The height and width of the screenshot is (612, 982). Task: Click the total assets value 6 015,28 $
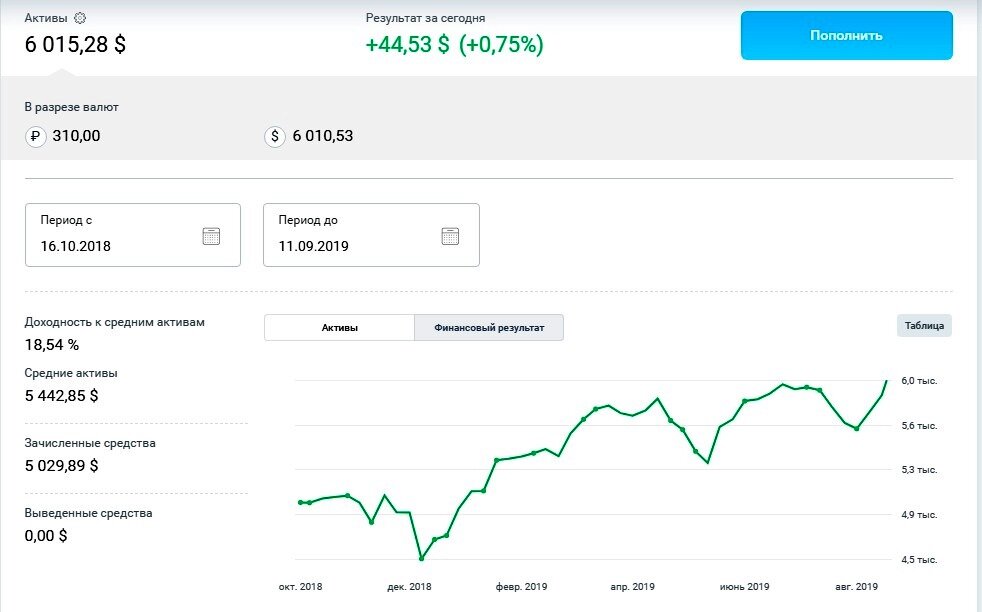tap(75, 44)
